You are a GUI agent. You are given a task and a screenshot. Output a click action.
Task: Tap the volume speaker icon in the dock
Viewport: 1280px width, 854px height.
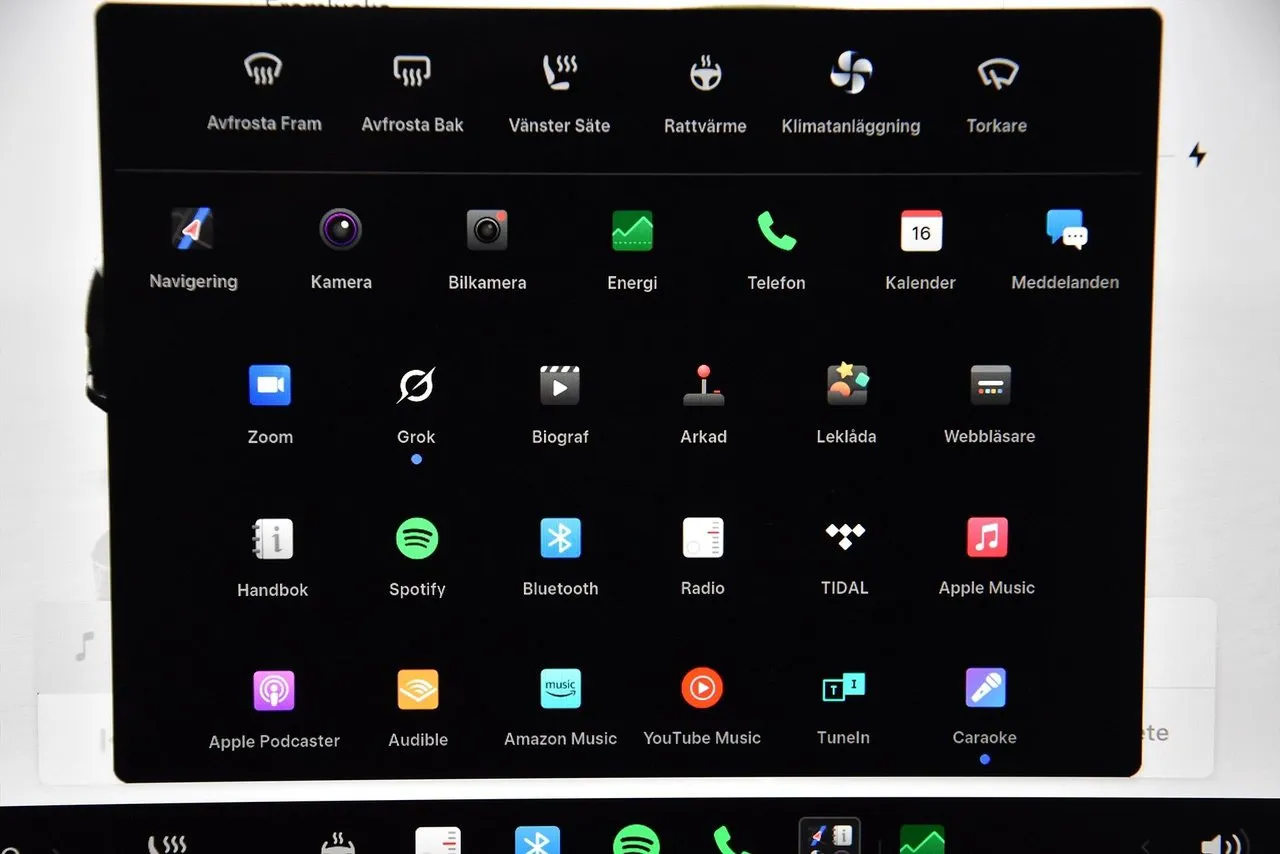point(1220,843)
